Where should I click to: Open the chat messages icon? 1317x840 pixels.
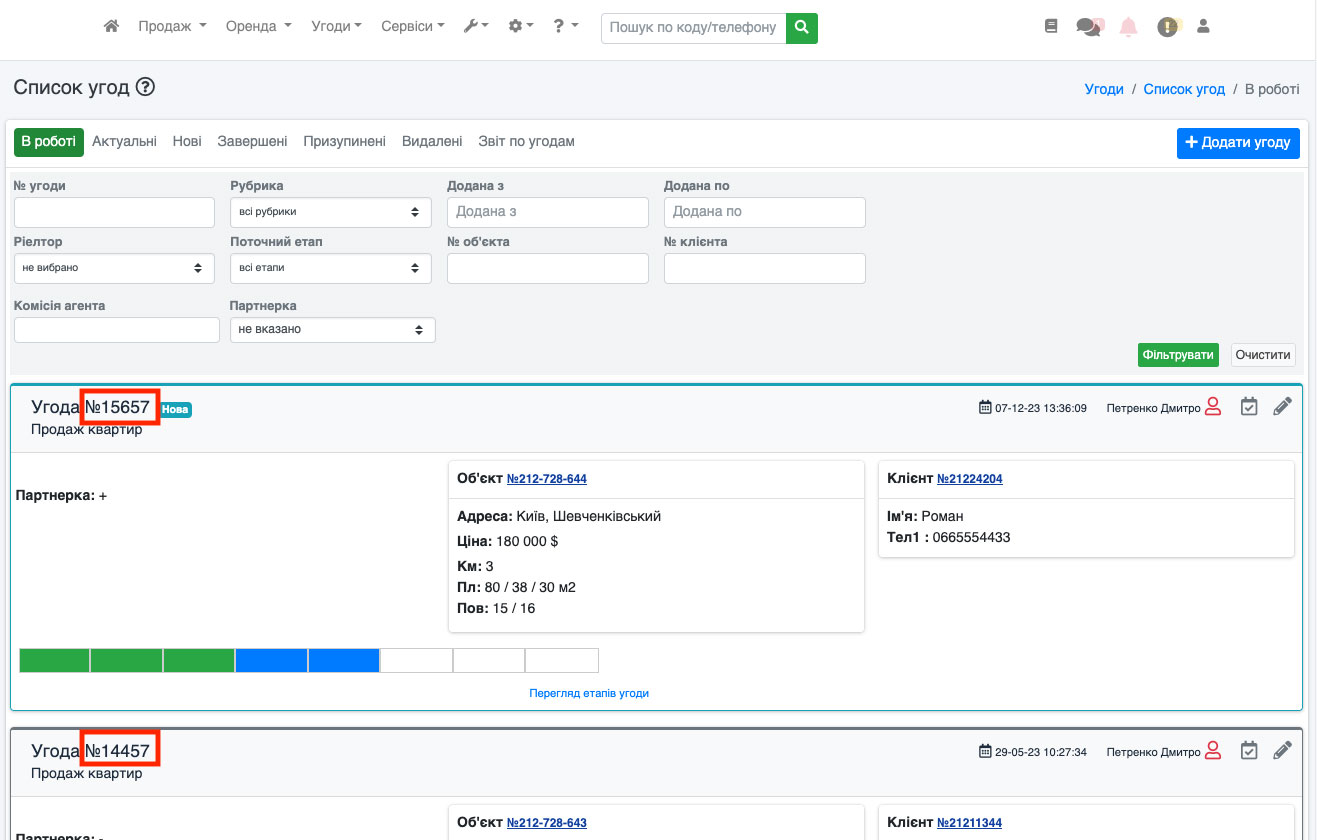(x=1089, y=27)
